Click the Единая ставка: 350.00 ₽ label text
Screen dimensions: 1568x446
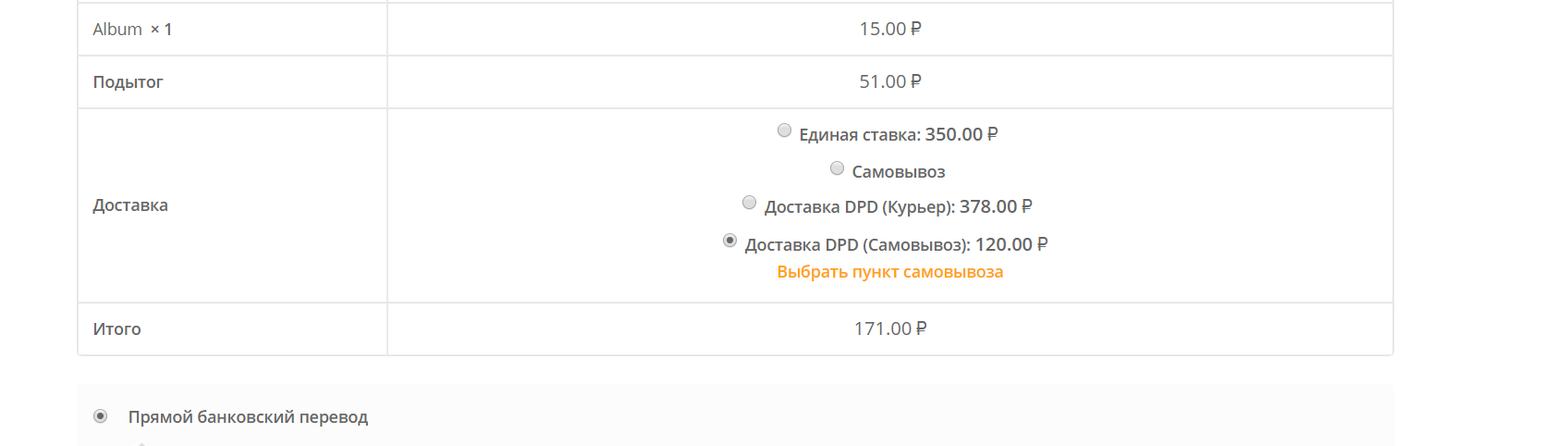tap(899, 134)
